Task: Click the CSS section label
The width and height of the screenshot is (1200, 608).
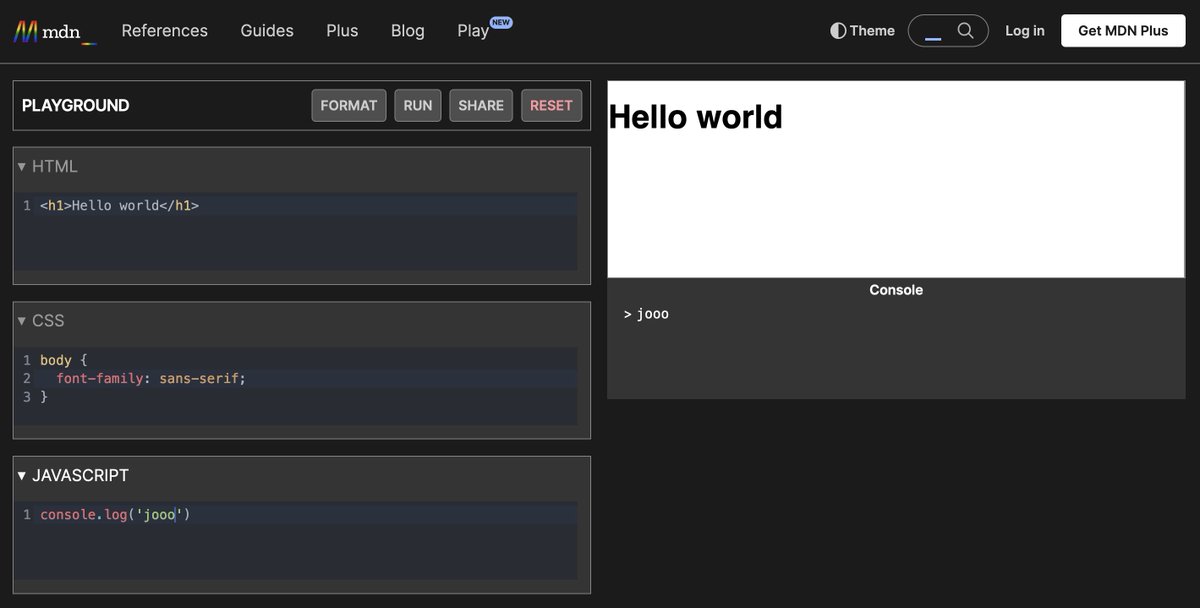Action: point(48,320)
